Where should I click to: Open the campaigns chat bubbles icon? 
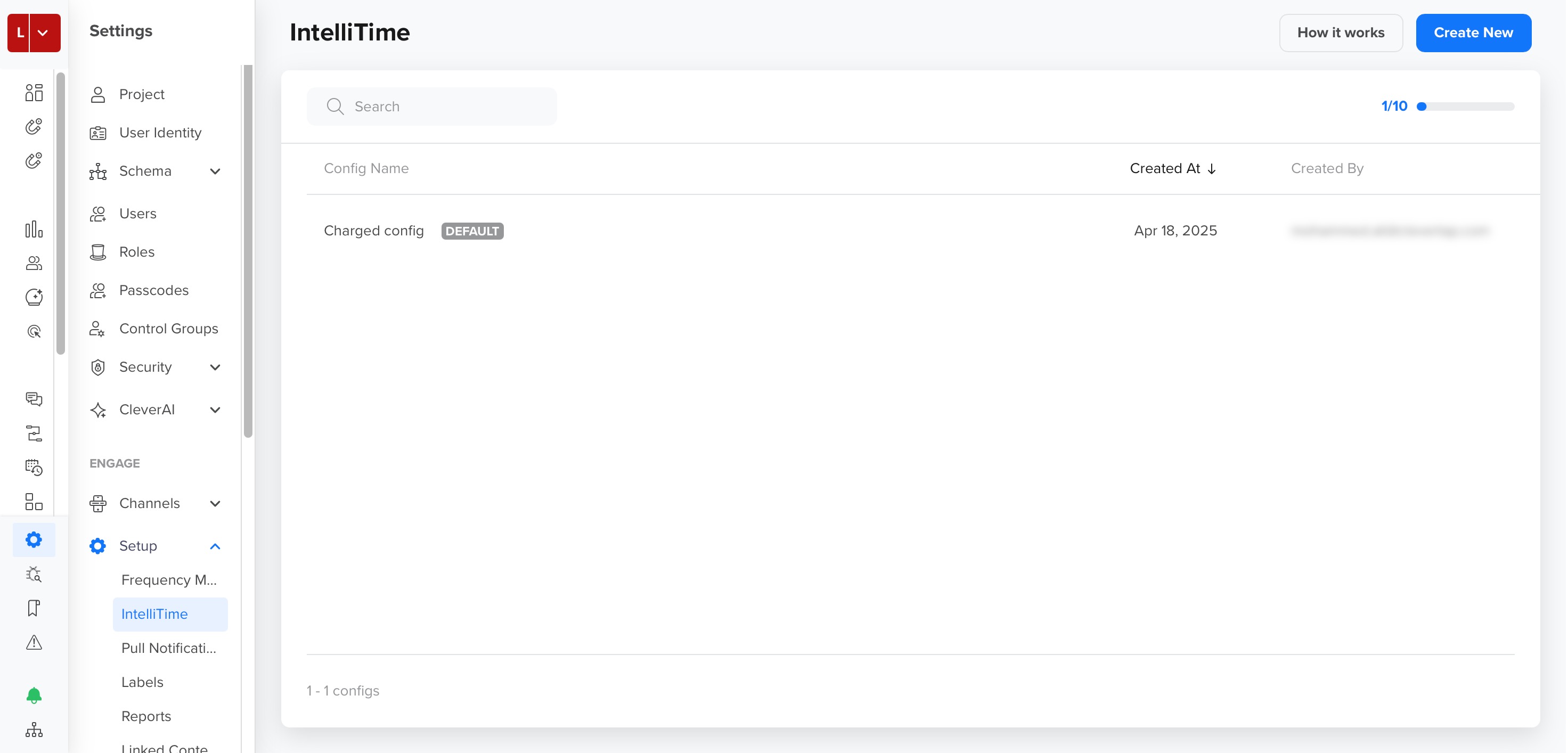pyautogui.click(x=34, y=399)
